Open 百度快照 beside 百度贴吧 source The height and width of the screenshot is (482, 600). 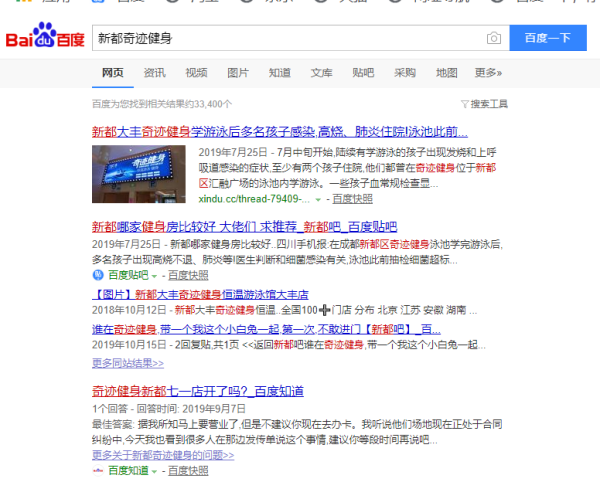[188, 275]
